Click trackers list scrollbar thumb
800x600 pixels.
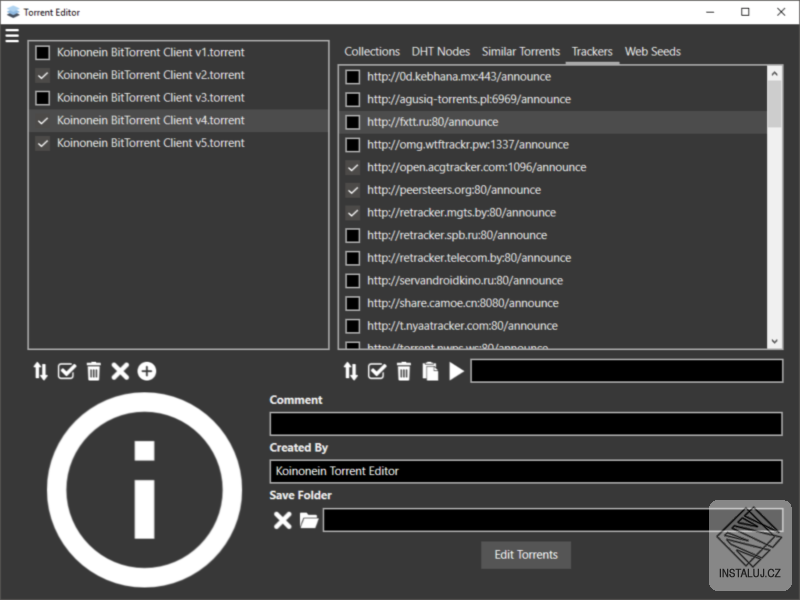pos(774,104)
